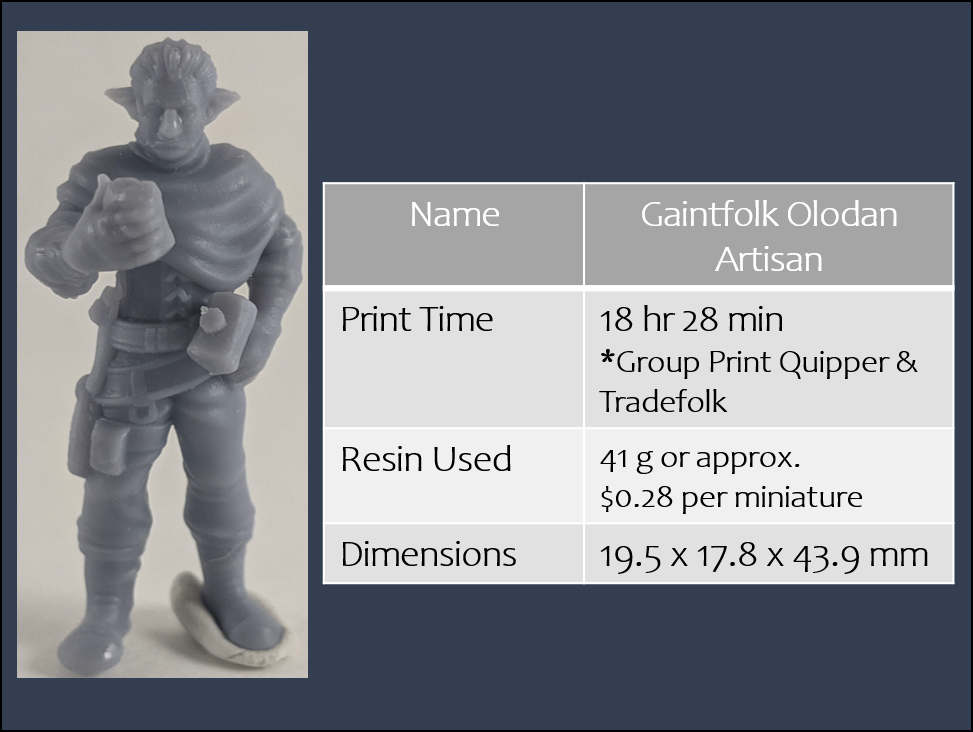Click the miniature's head in the photo

[172, 99]
